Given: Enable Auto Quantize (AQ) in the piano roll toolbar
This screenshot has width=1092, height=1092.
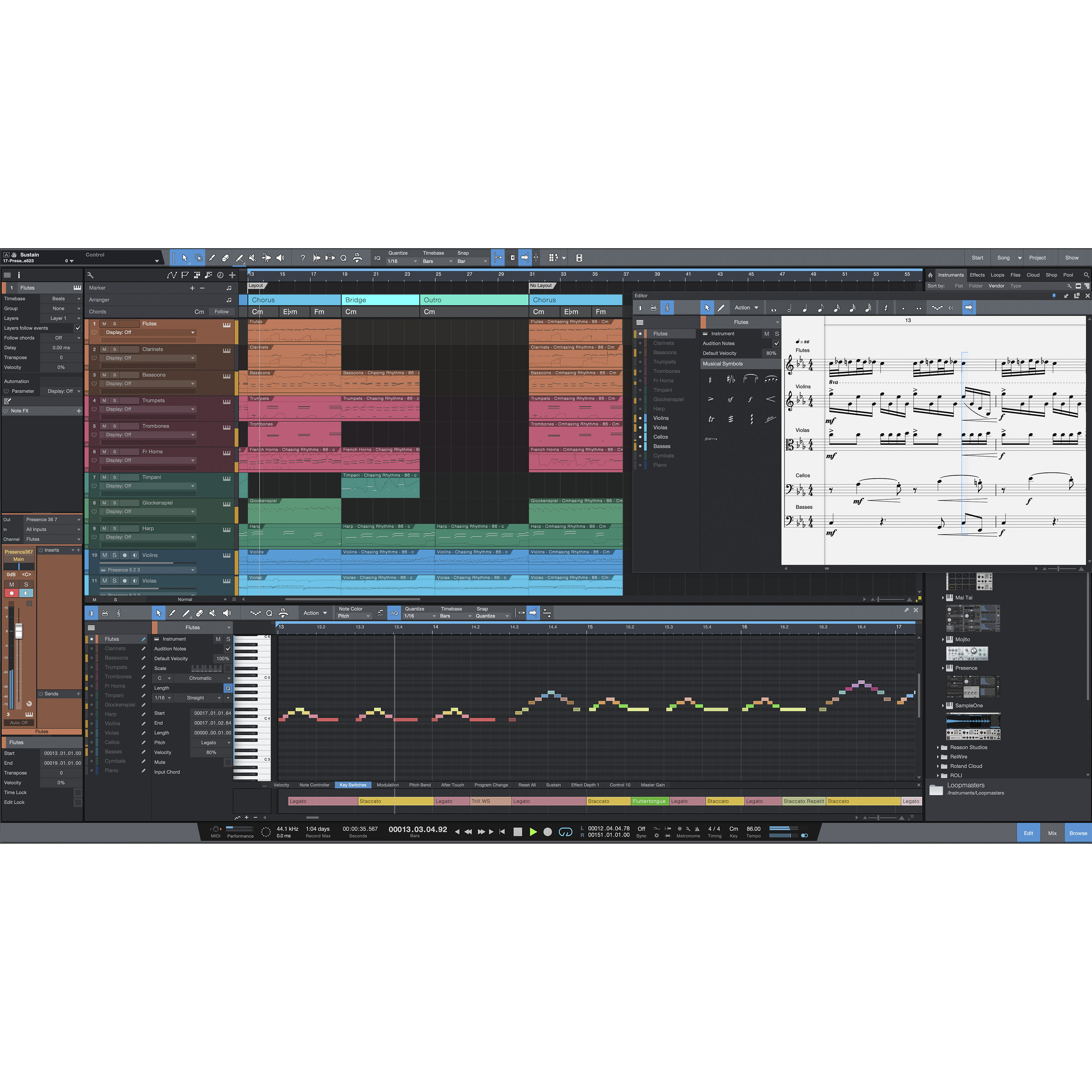Looking at the screenshot, I should tap(395, 613).
